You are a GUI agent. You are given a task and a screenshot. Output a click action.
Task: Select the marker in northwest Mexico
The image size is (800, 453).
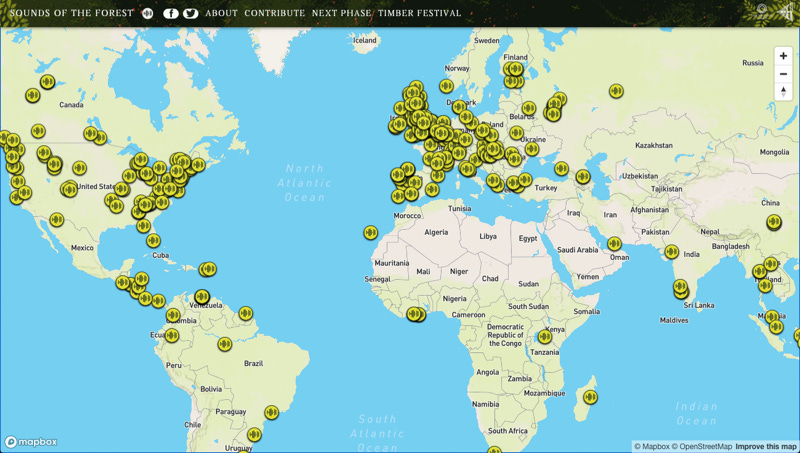coord(56,220)
